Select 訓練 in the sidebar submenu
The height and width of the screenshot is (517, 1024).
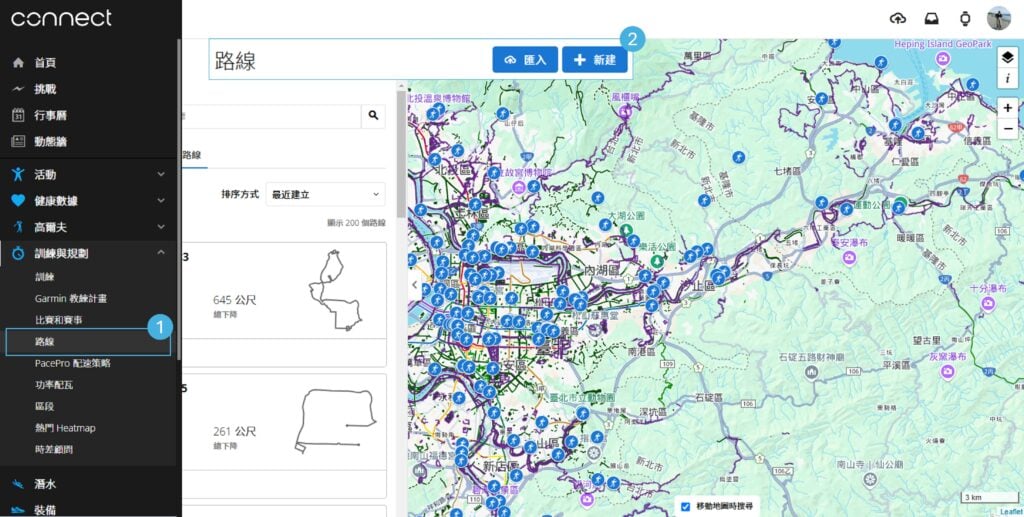44,277
